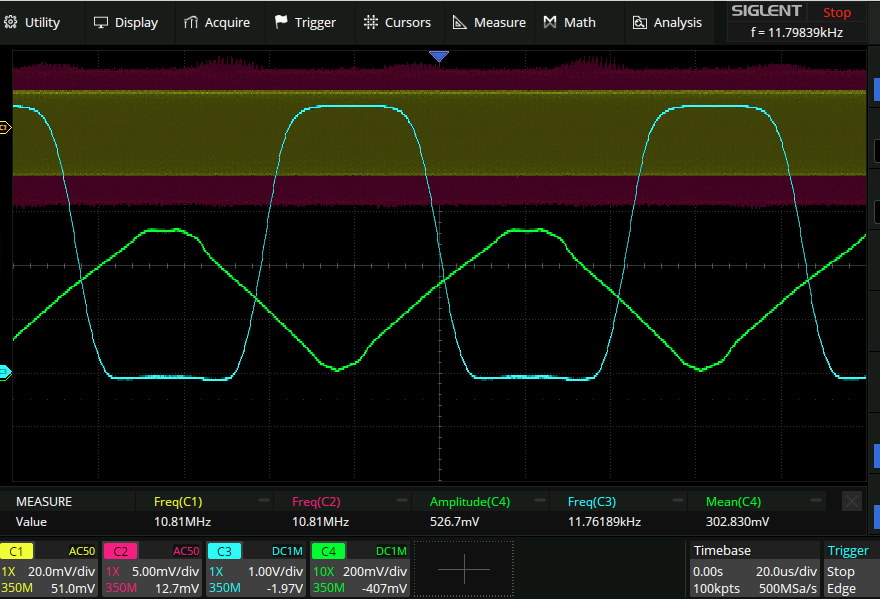Toggle channel C1 label box
Image resolution: width=880 pixels, height=599 pixels.
pos(17,551)
